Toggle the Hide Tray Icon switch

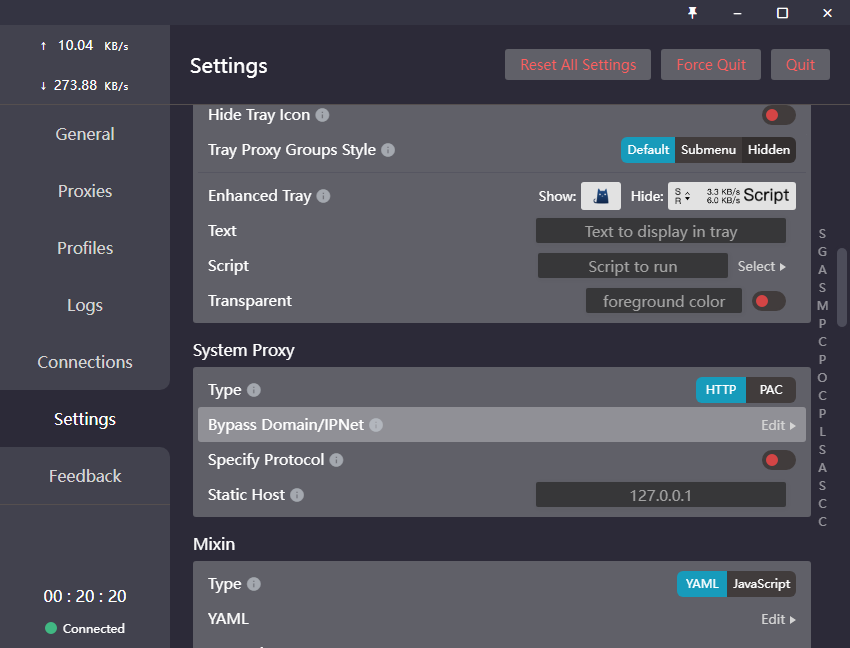click(x=778, y=115)
